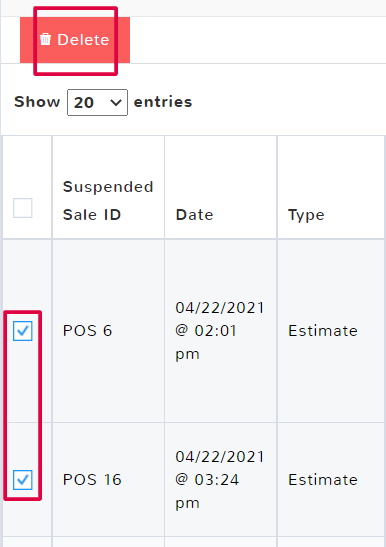Image resolution: width=386 pixels, height=547 pixels.
Task: Click the "entries" label after the selector
Action: [x=163, y=102]
